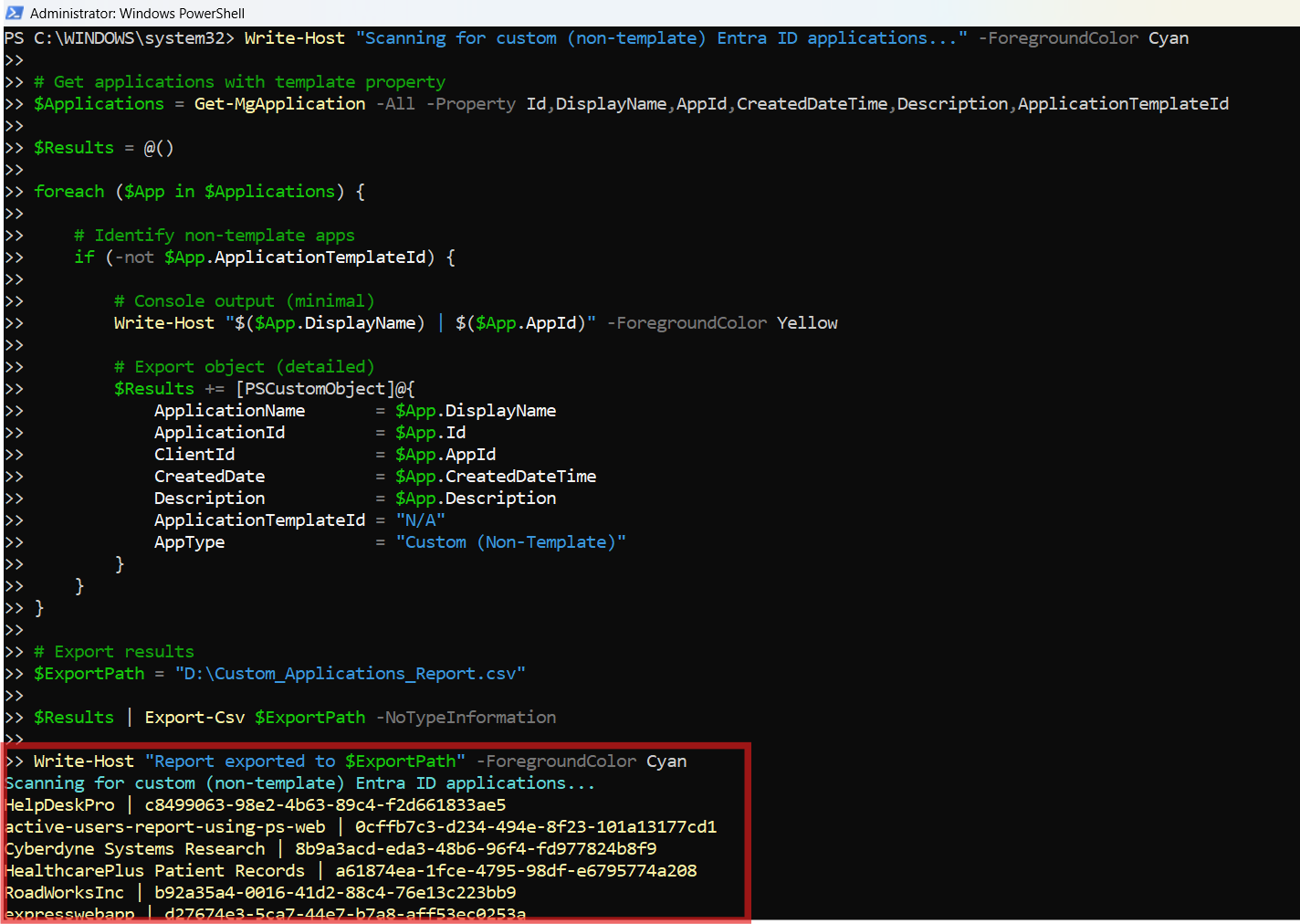
Task: Click the -NoTypeInformation parameter
Action: pos(466,718)
